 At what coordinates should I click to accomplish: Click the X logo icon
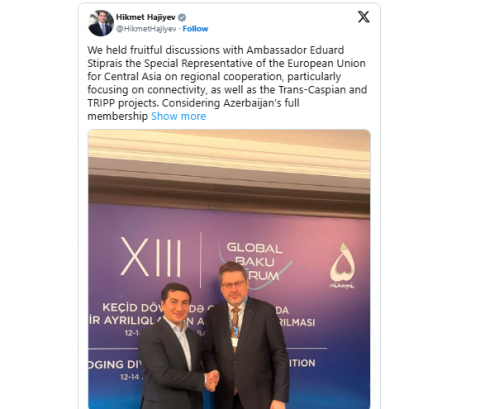pyautogui.click(x=363, y=17)
